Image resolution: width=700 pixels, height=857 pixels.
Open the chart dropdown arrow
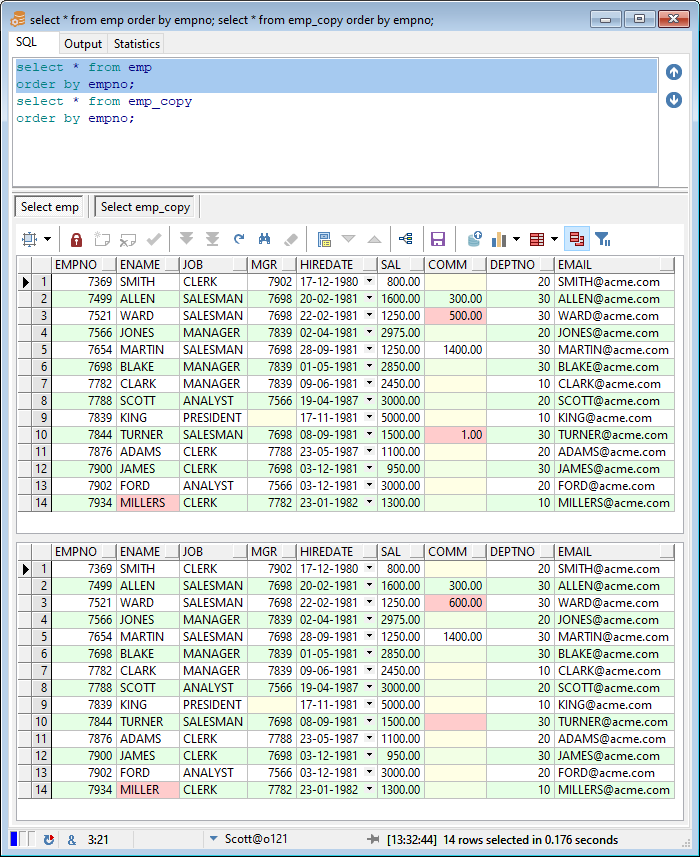click(x=516, y=239)
